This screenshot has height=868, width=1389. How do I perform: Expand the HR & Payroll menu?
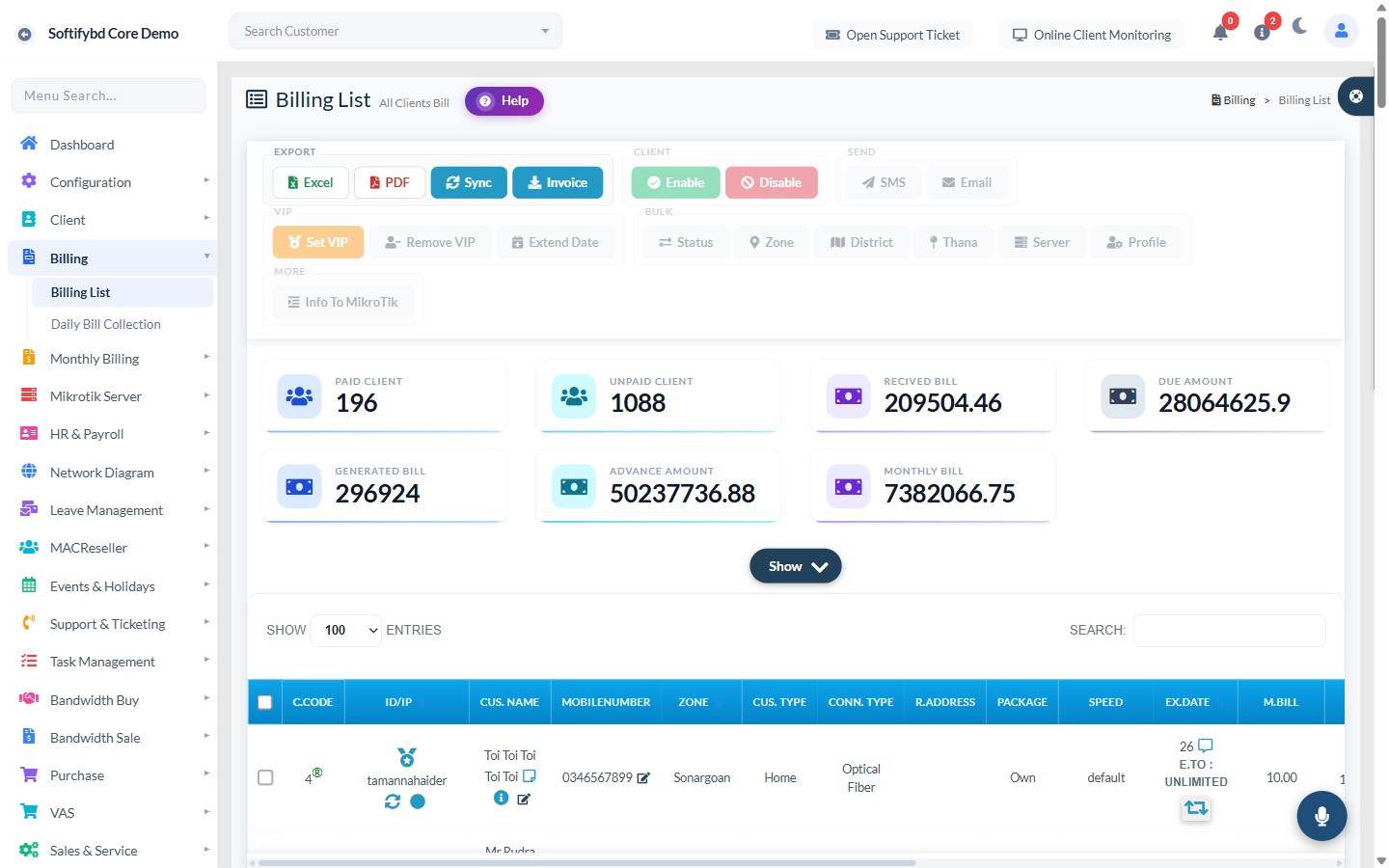[x=111, y=434]
